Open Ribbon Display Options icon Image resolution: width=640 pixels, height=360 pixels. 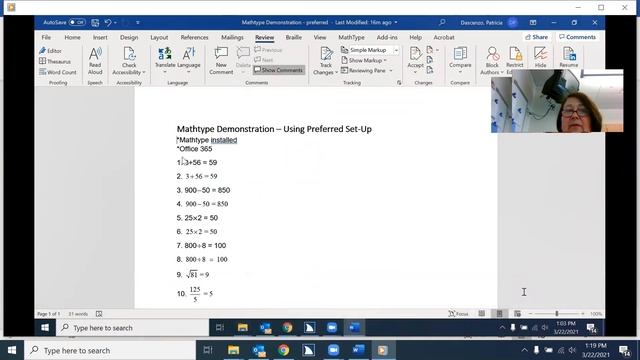(x=533, y=22)
